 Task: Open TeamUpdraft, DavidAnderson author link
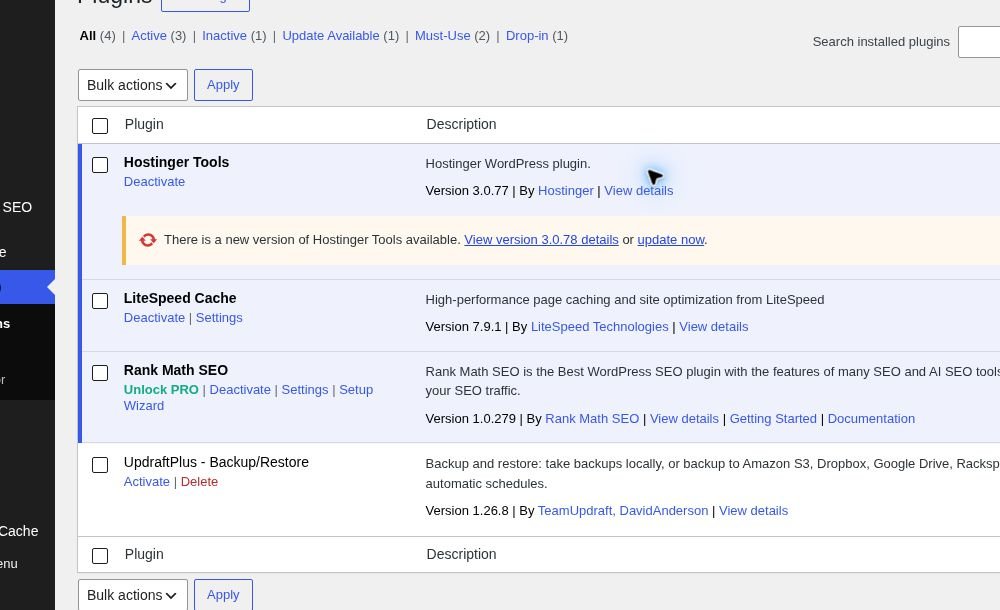pyautogui.click(x=623, y=510)
